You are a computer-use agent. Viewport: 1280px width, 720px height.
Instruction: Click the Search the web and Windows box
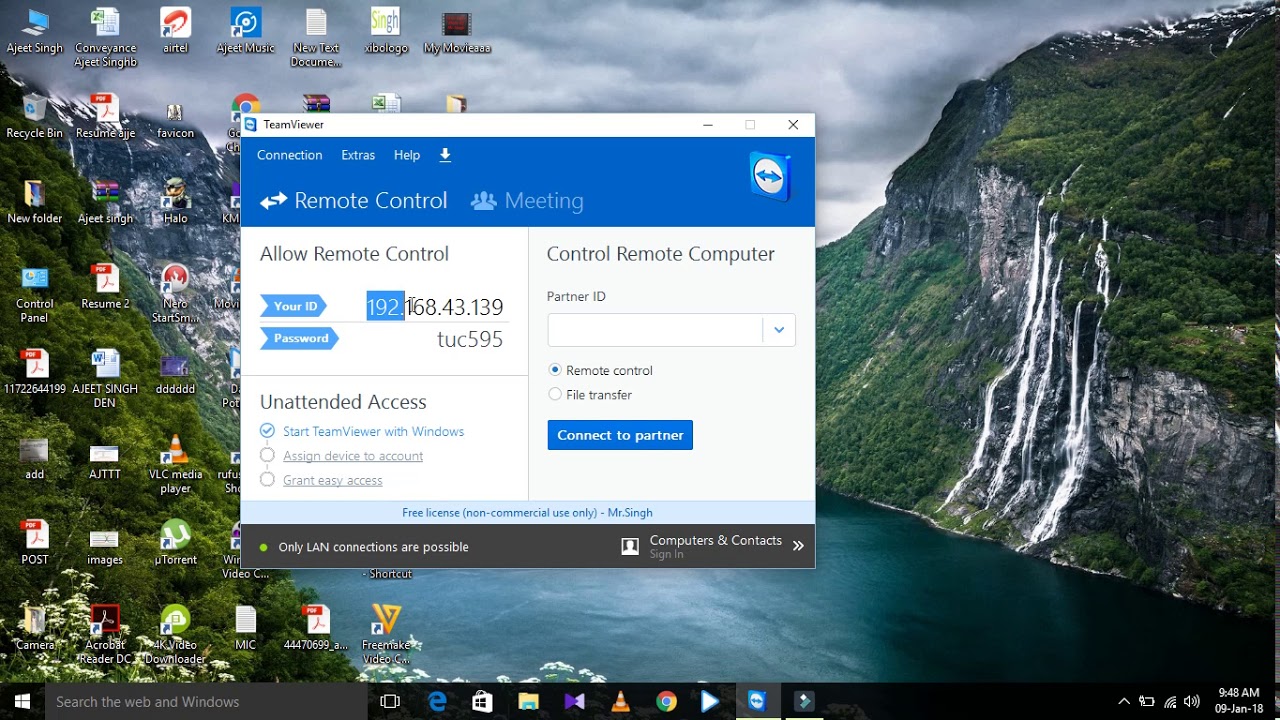tap(205, 701)
